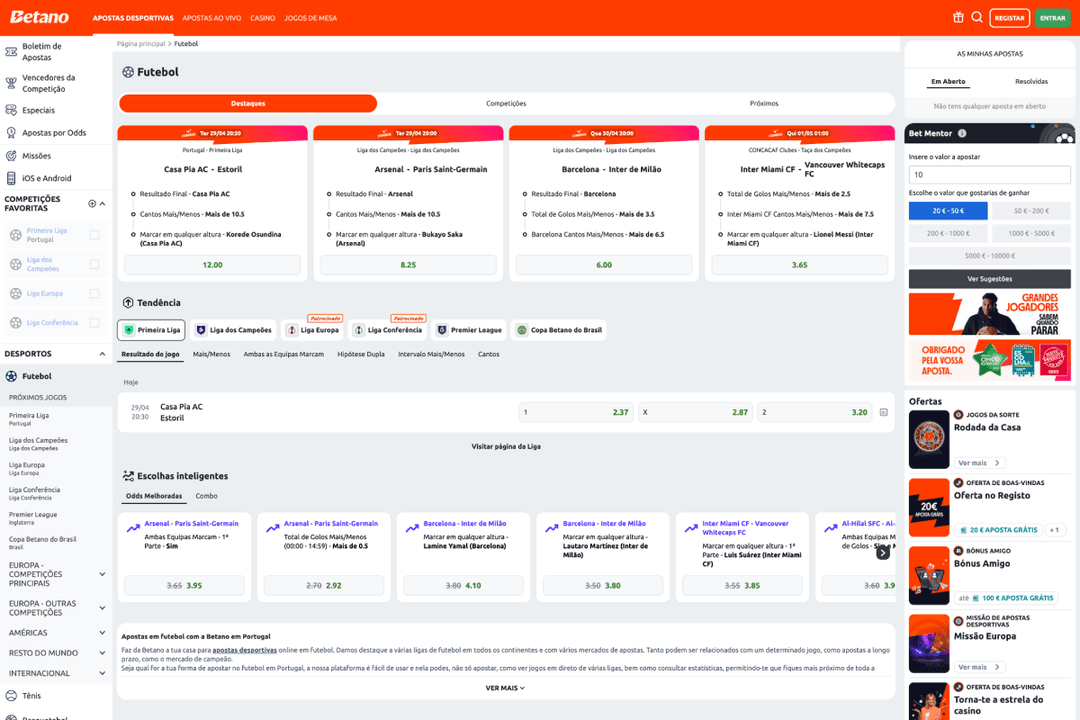Click the Registar button
The width and height of the screenshot is (1080, 720).
tap(1009, 18)
